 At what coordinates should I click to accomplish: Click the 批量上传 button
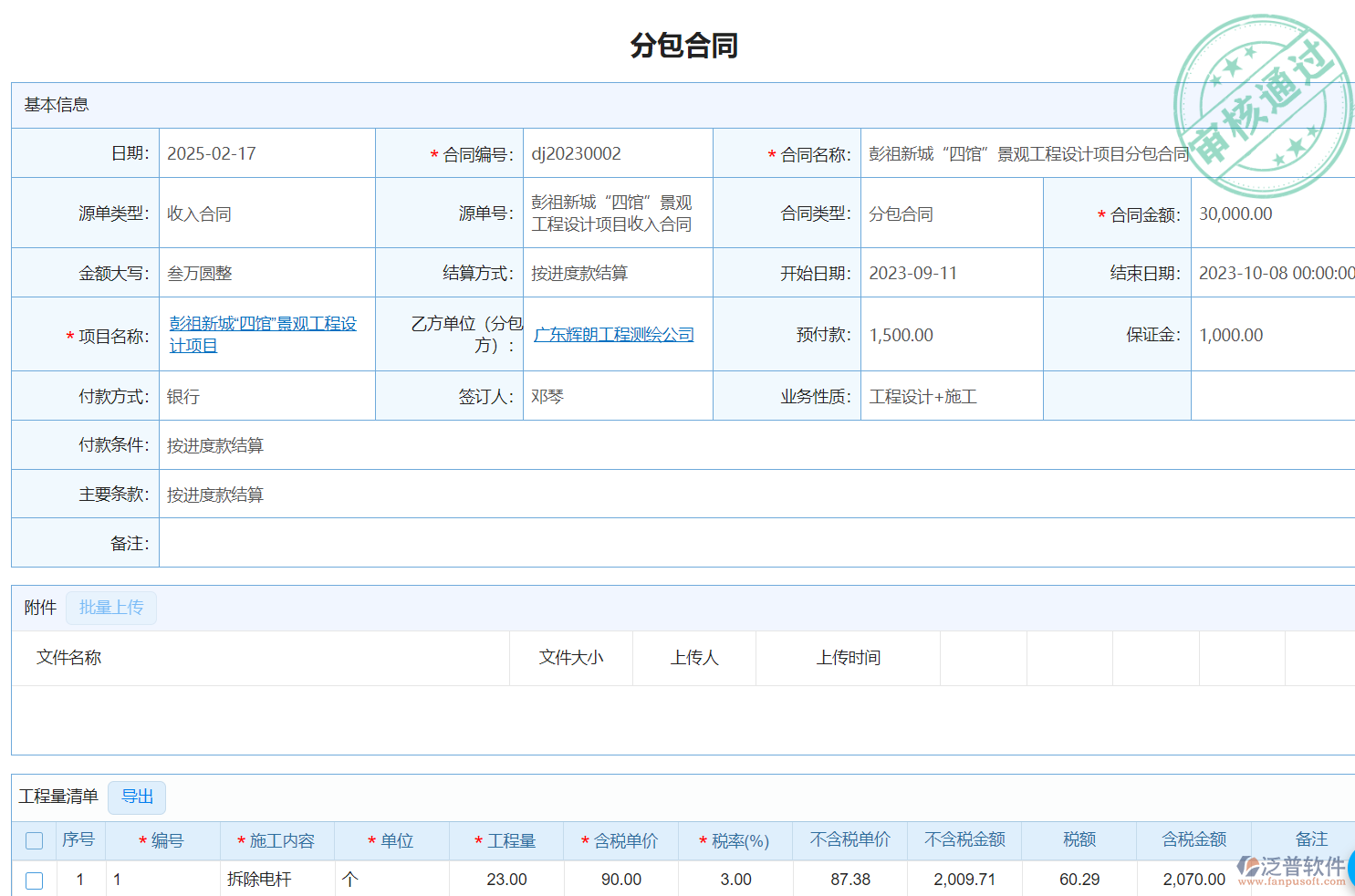click(x=111, y=608)
